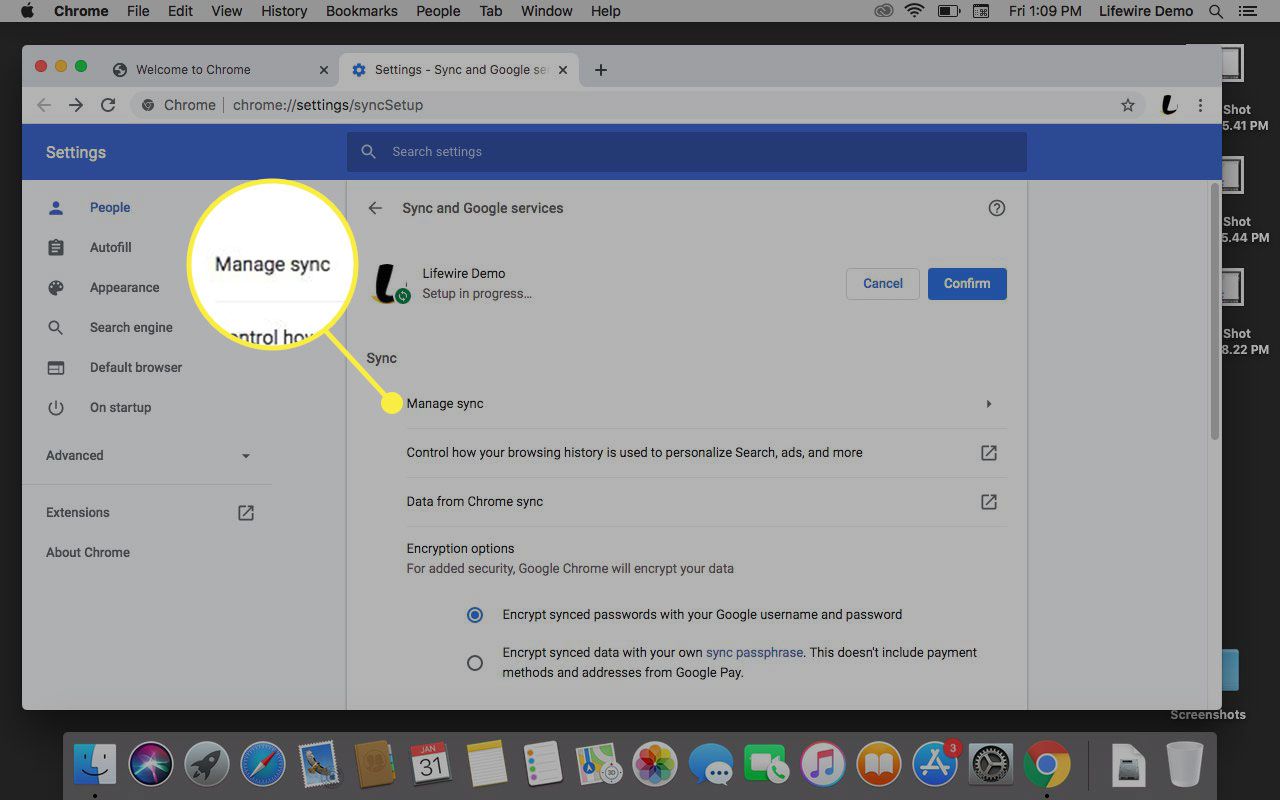Open a new tab with the plus button

point(601,70)
